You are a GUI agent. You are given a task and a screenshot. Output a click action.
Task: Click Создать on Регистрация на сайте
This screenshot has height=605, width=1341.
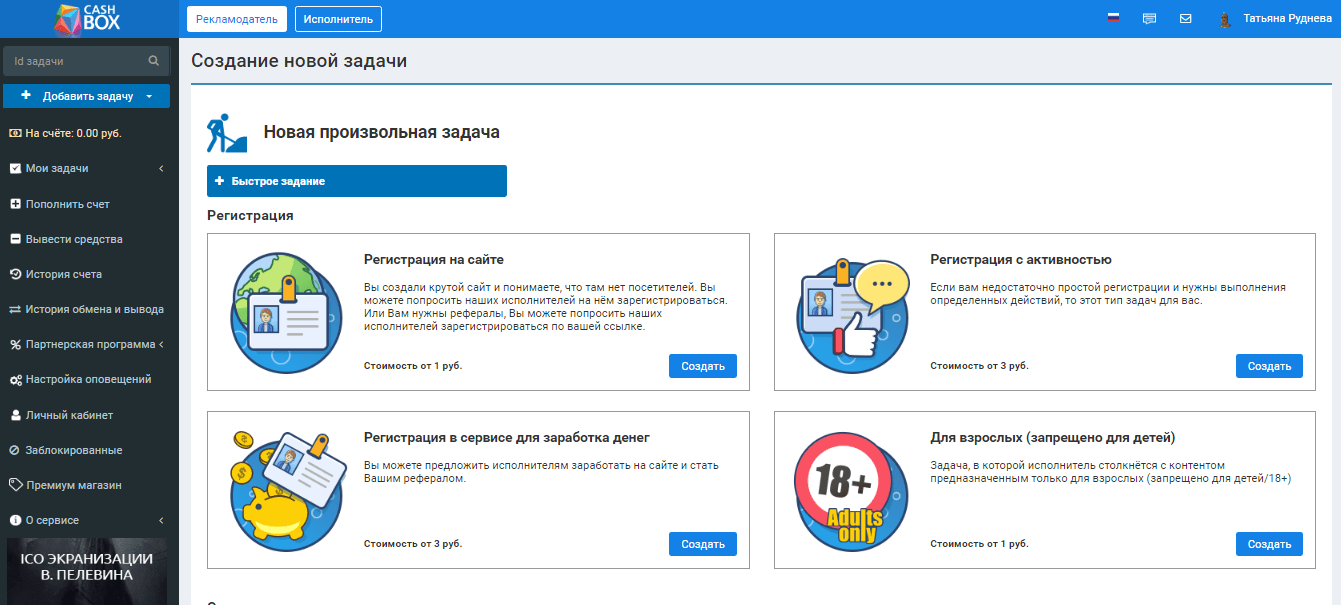coord(702,365)
